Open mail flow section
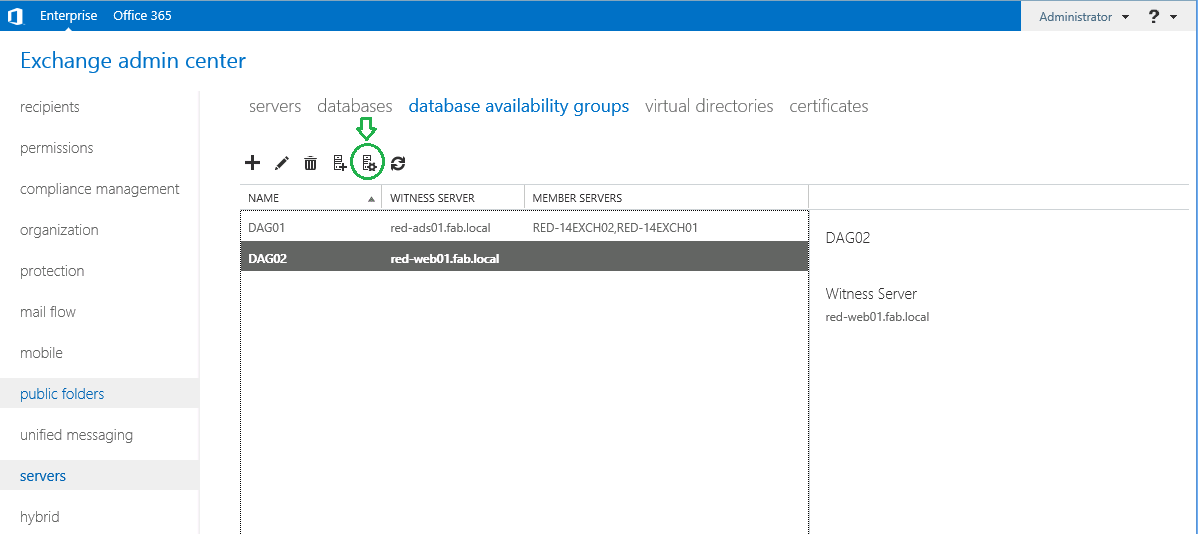 (x=48, y=312)
